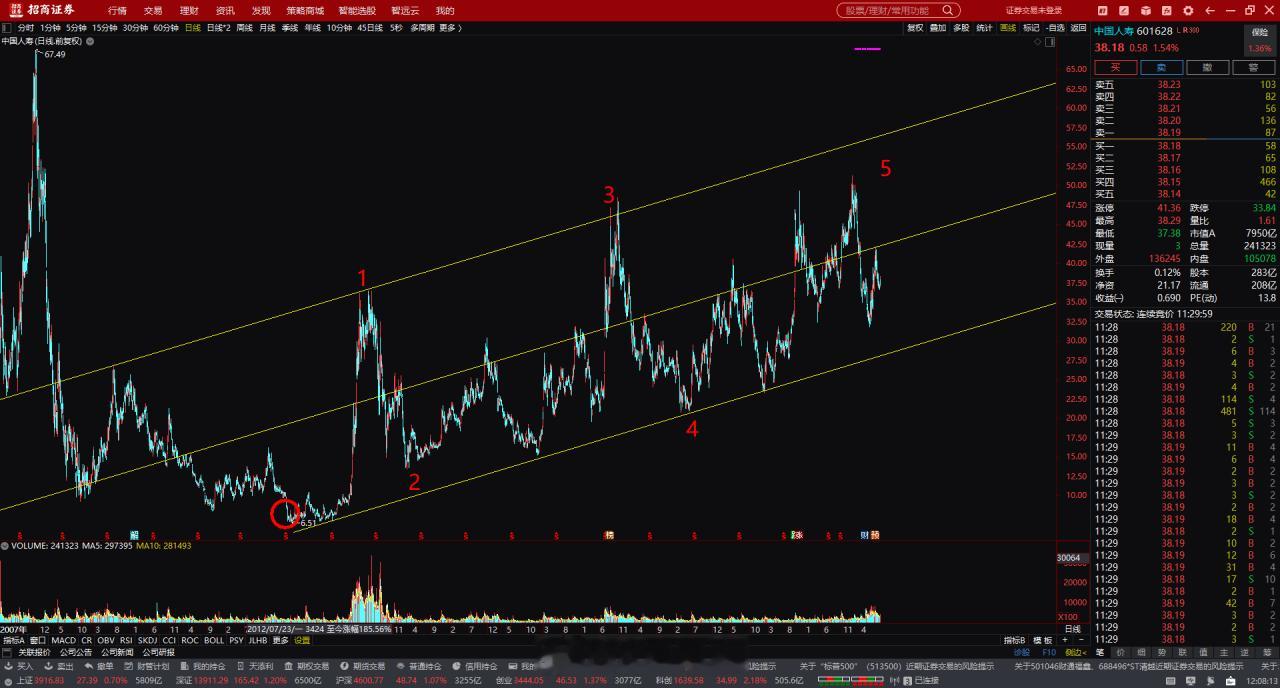The height and width of the screenshot is (688, 1280).
Task: Open 我的持仓 shortcut
Action: tap(201, 666)
